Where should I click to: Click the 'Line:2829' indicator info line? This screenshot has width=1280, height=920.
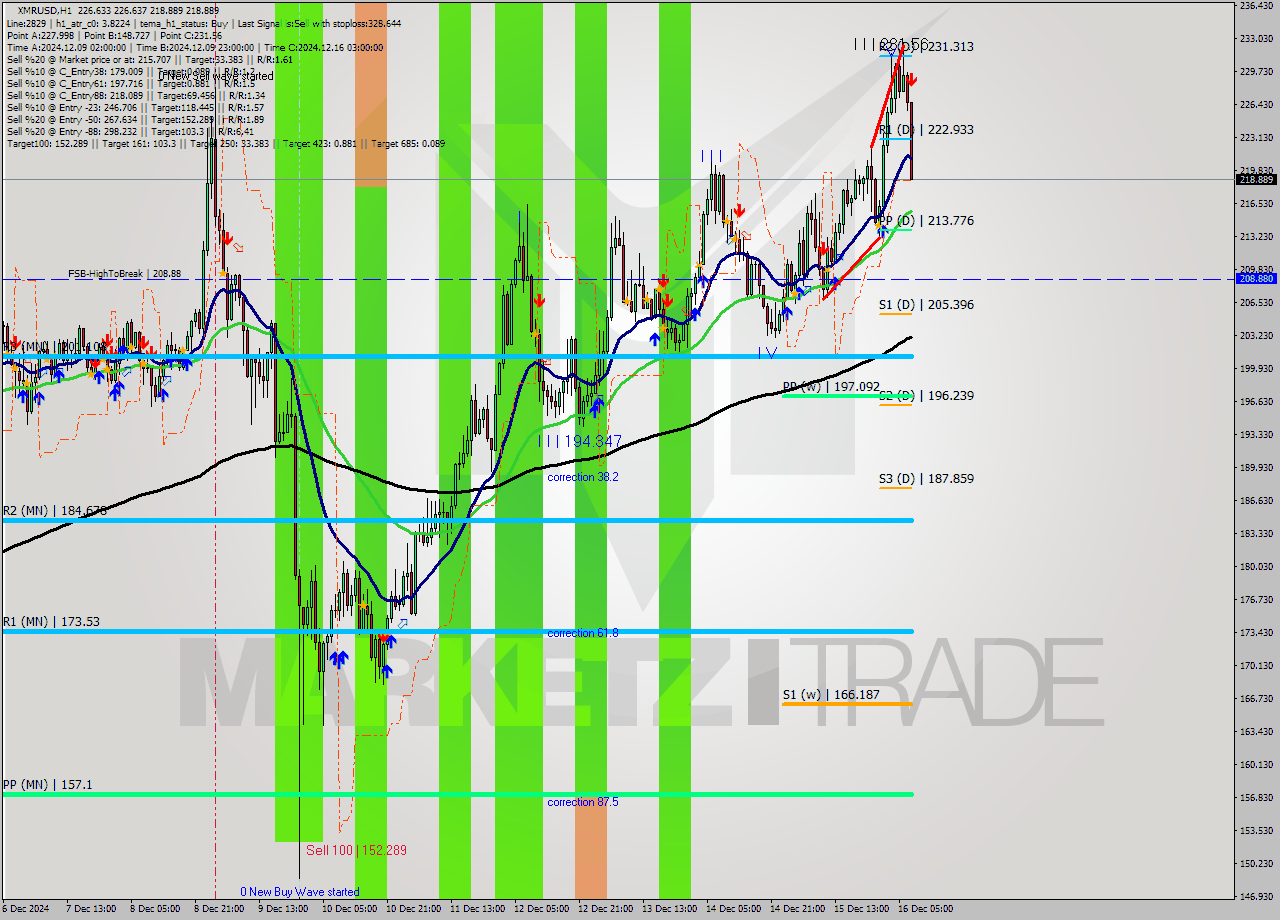(203, 22)
